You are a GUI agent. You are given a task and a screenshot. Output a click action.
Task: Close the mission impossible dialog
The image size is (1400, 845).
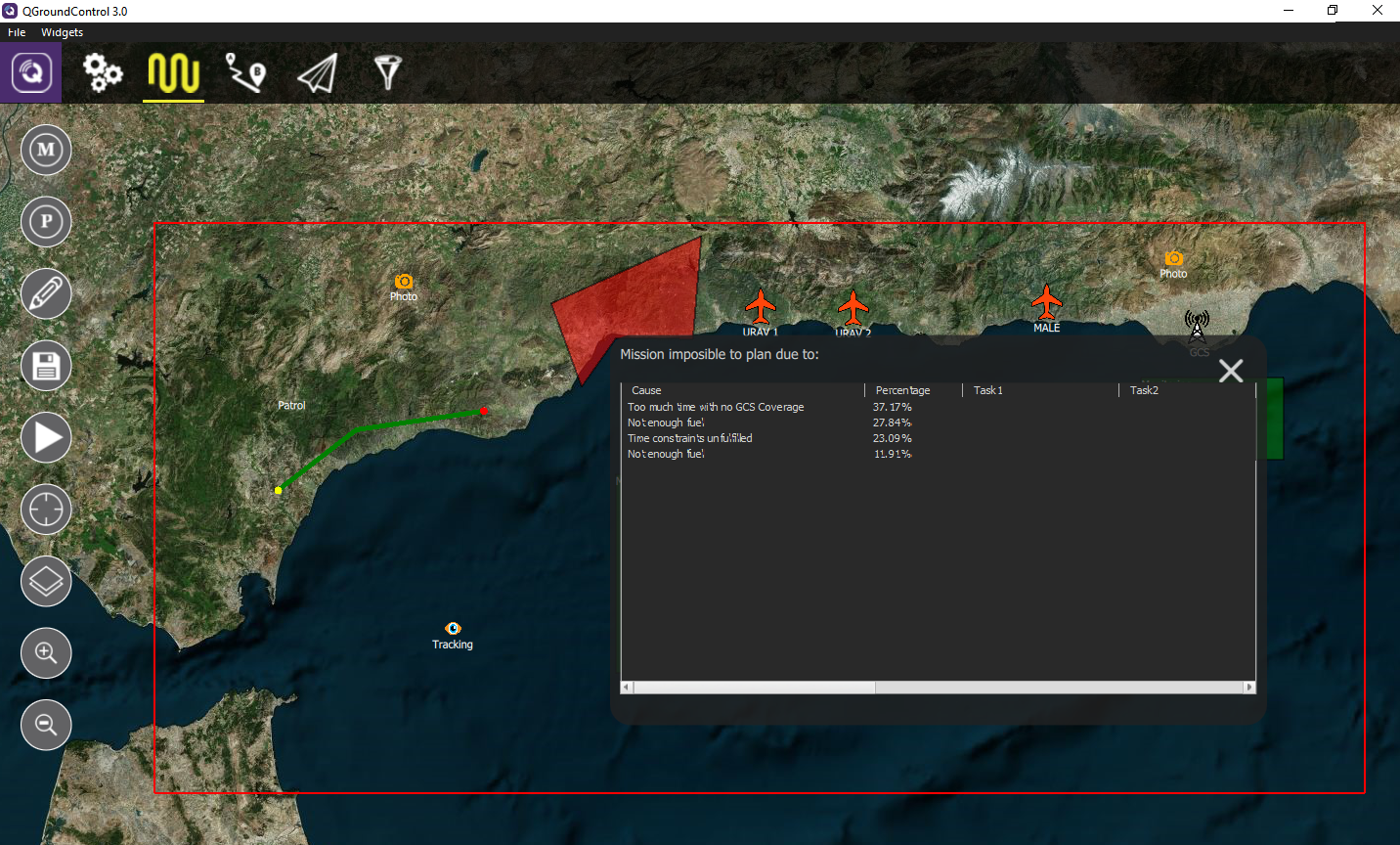click(x=1231, y=371)
